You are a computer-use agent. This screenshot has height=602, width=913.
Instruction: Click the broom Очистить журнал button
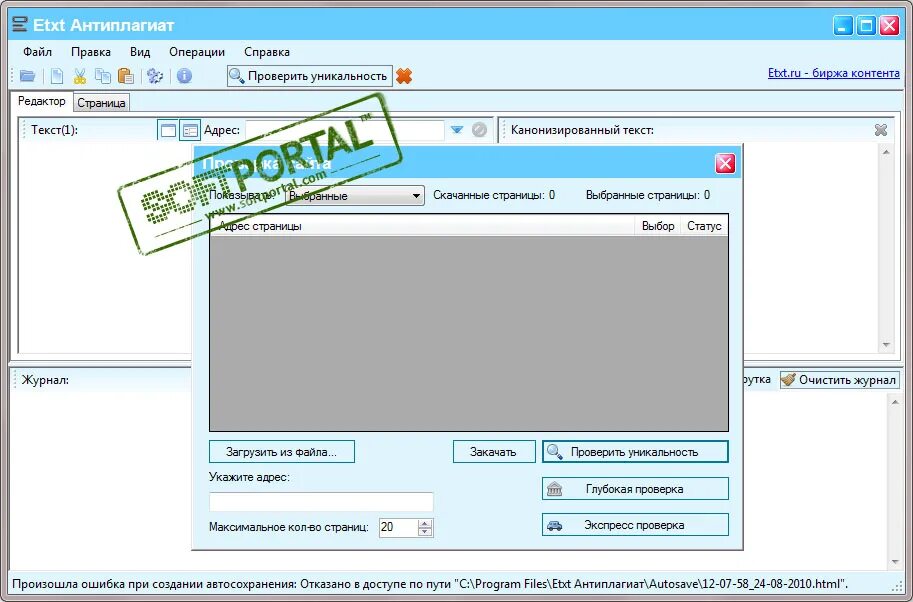tap(840, 380)
